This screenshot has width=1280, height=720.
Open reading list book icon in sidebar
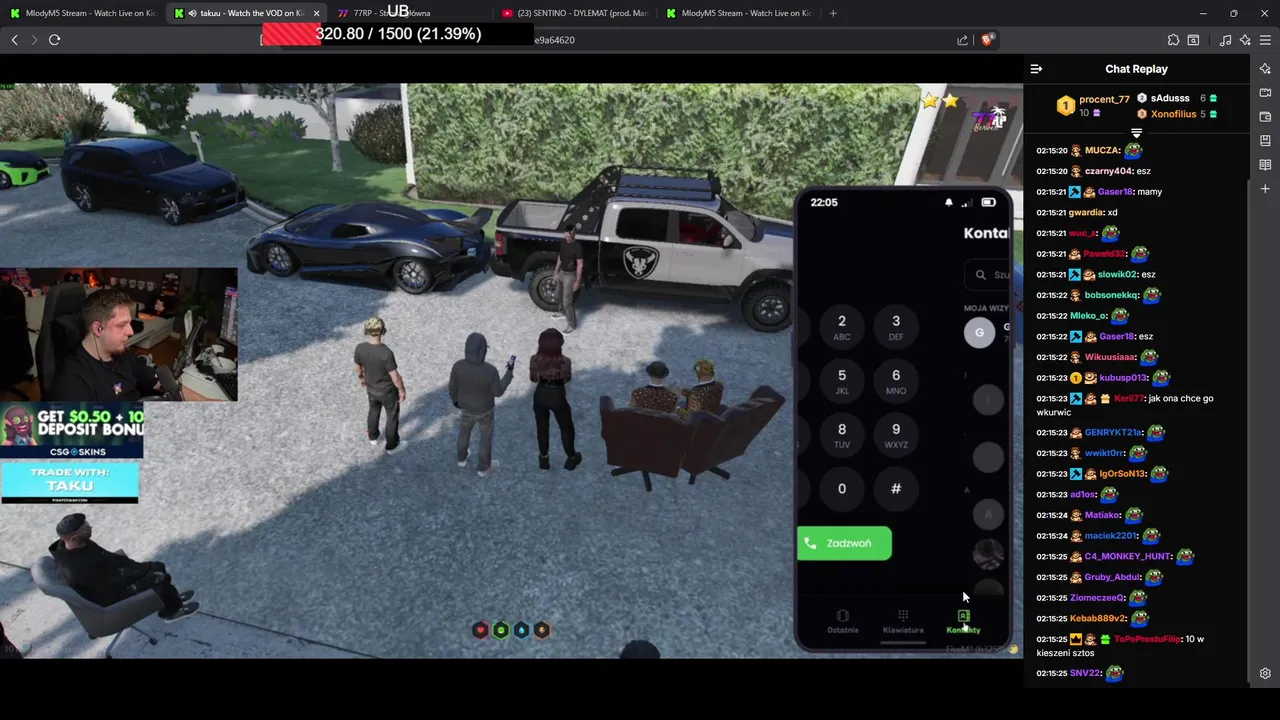(1265, 165)
